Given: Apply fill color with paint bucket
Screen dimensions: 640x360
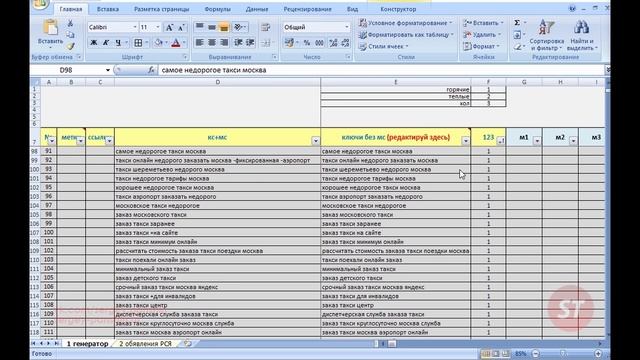Looking at the screenshot, I should (158, 42).
